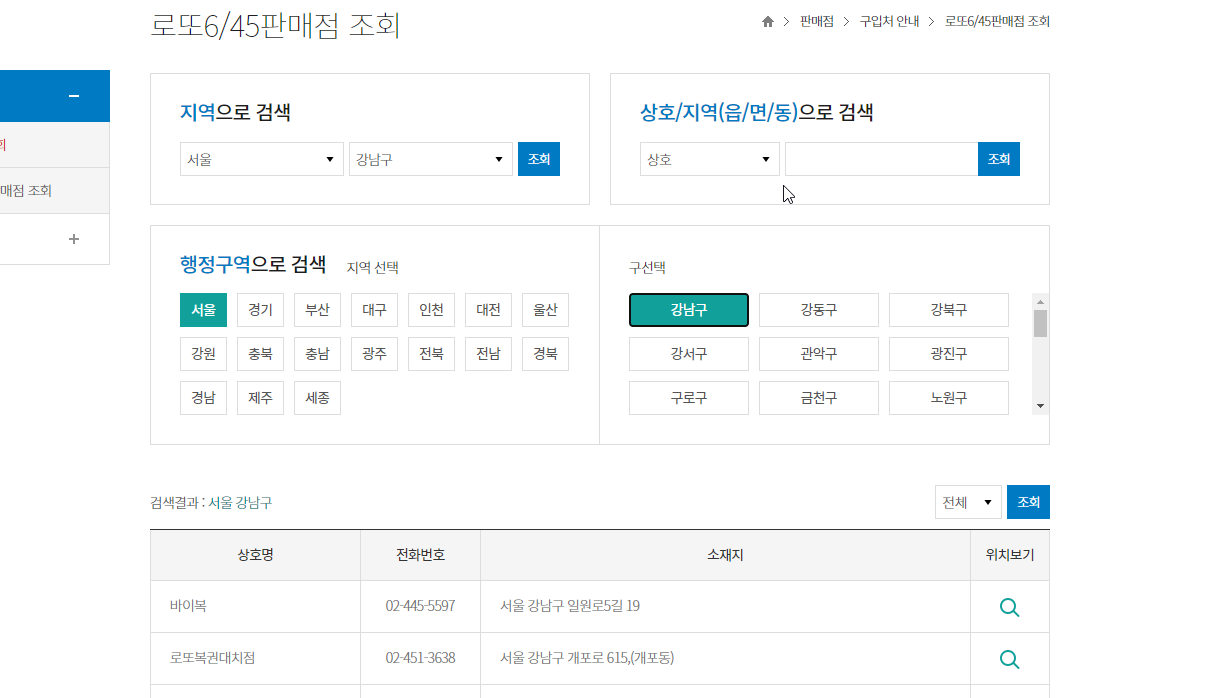Open the 강남구 district dropdown
Screen dimensions: 1220x698
coord(431,159)
